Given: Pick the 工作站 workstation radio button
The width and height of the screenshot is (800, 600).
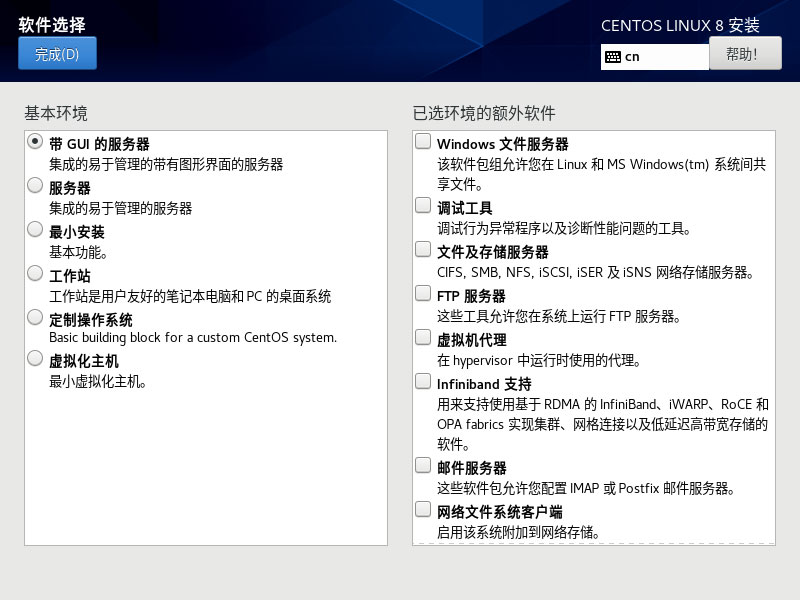Looking at the screenshot, I should 35,273.
